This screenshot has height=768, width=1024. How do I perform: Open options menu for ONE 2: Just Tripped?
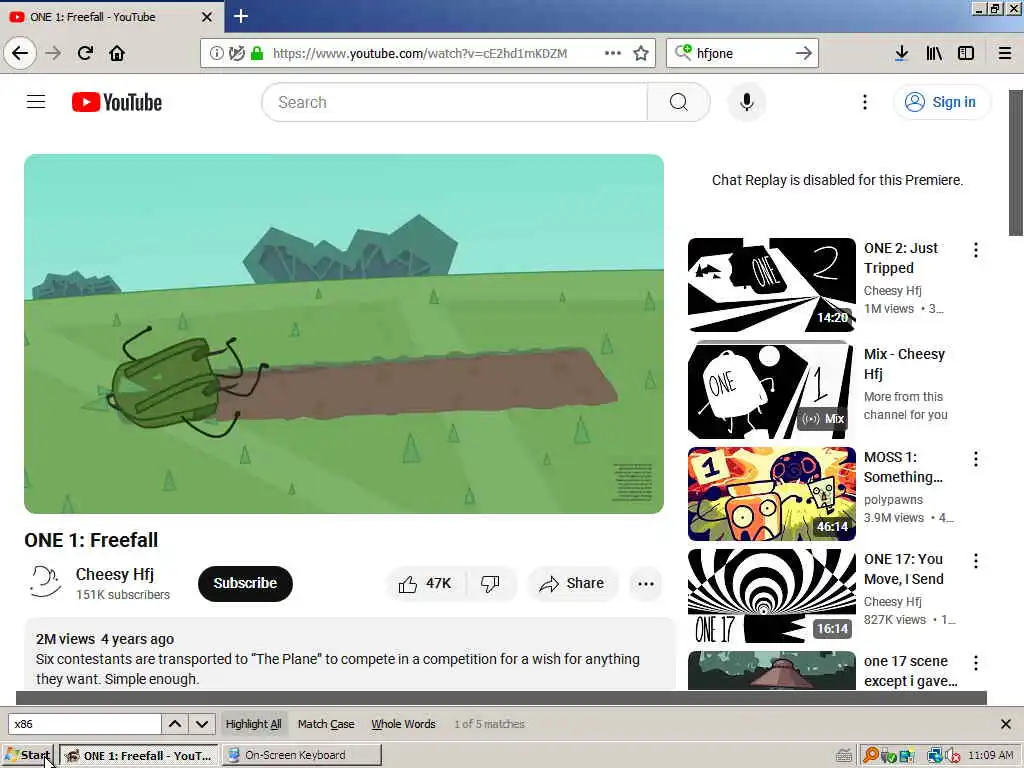click(976, 249)
